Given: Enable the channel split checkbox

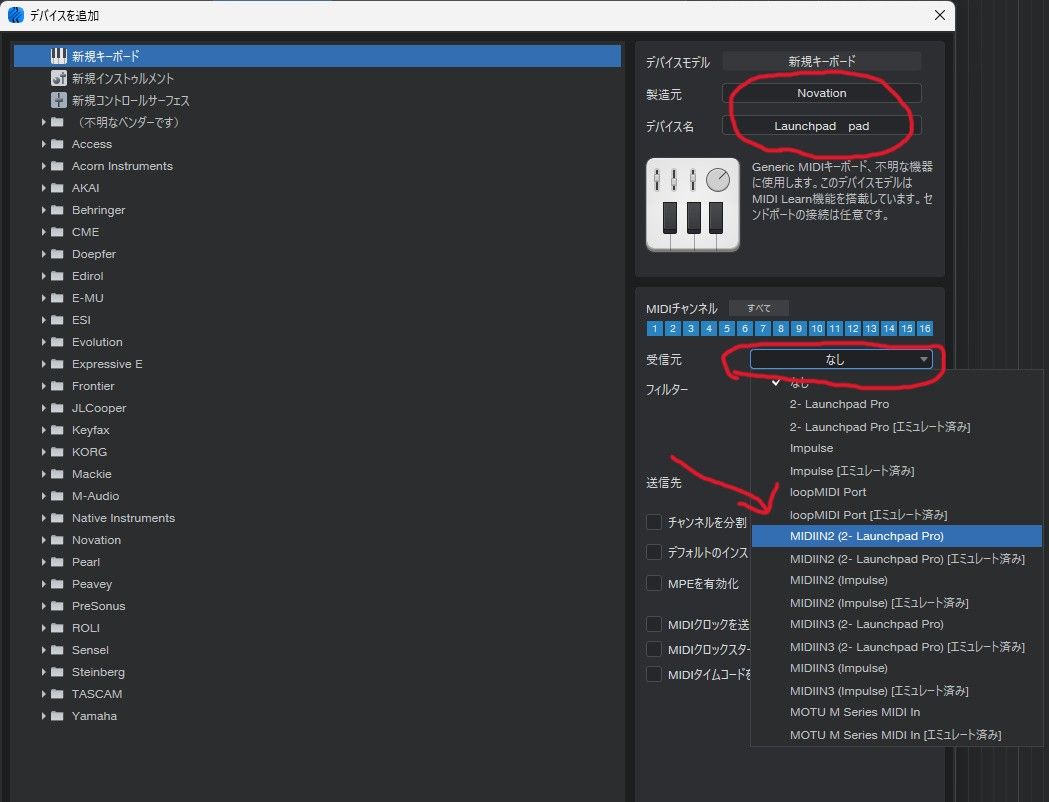Looking at the screenshot, I should click(654, 522).
